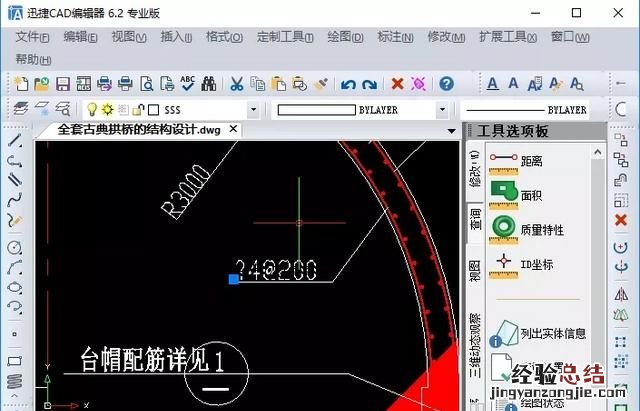This screenshot has height=411, width=640.
Task: Run the ABC spell check
Action: click(x=188, y=83)
